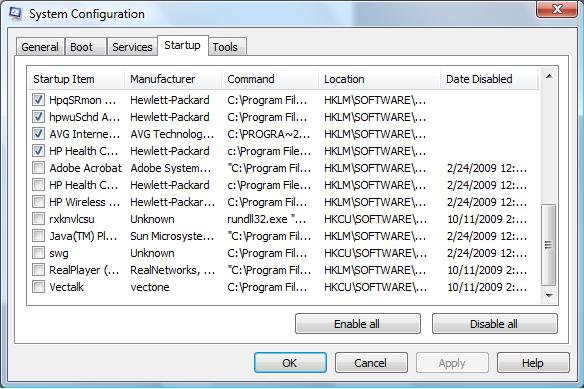Confirm with the OK button
Image resolution: width=584 pixels, height=389 pixels.
(290, 363)
